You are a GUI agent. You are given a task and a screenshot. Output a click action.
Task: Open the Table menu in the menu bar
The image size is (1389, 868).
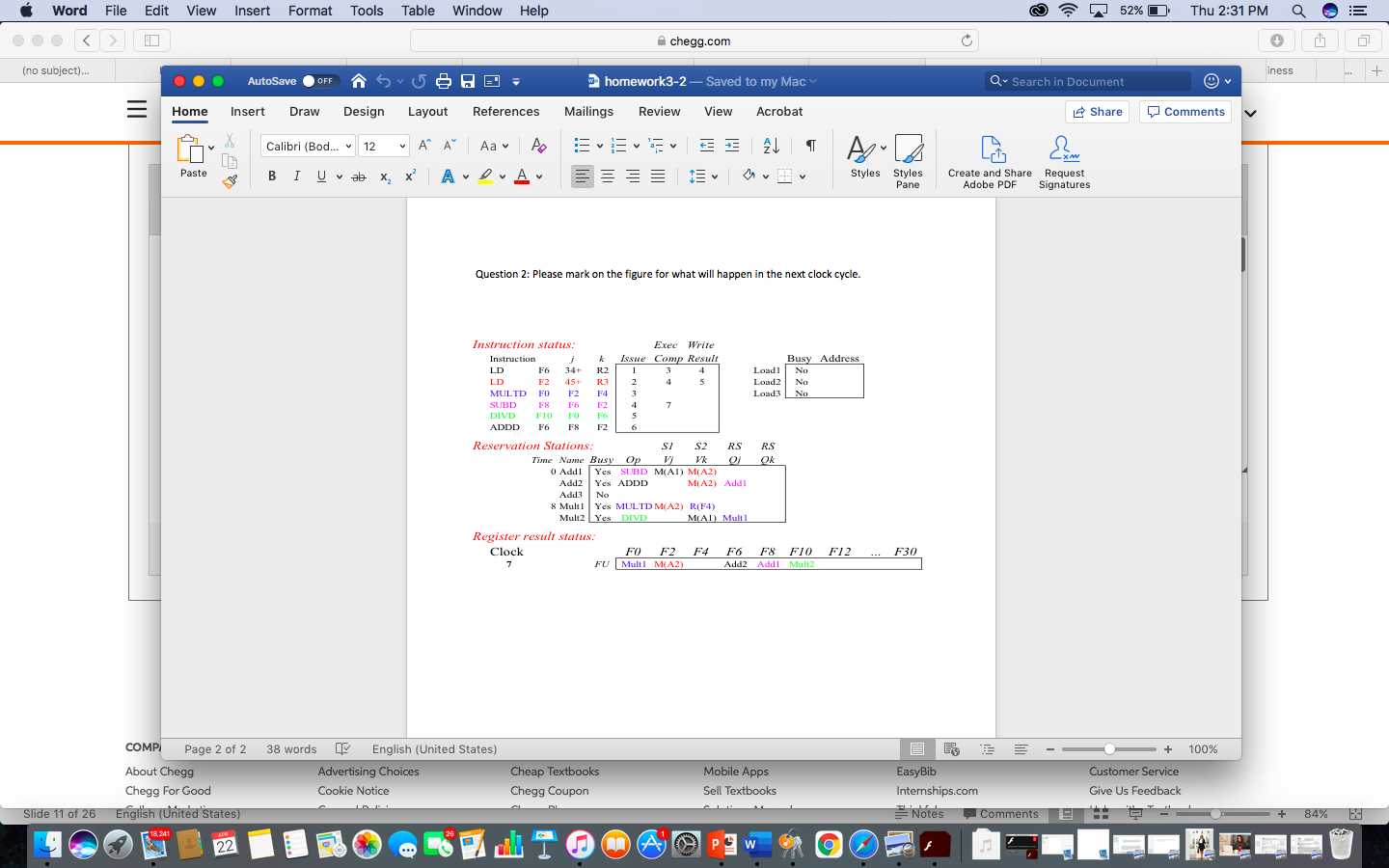click(x=418, y=11)
